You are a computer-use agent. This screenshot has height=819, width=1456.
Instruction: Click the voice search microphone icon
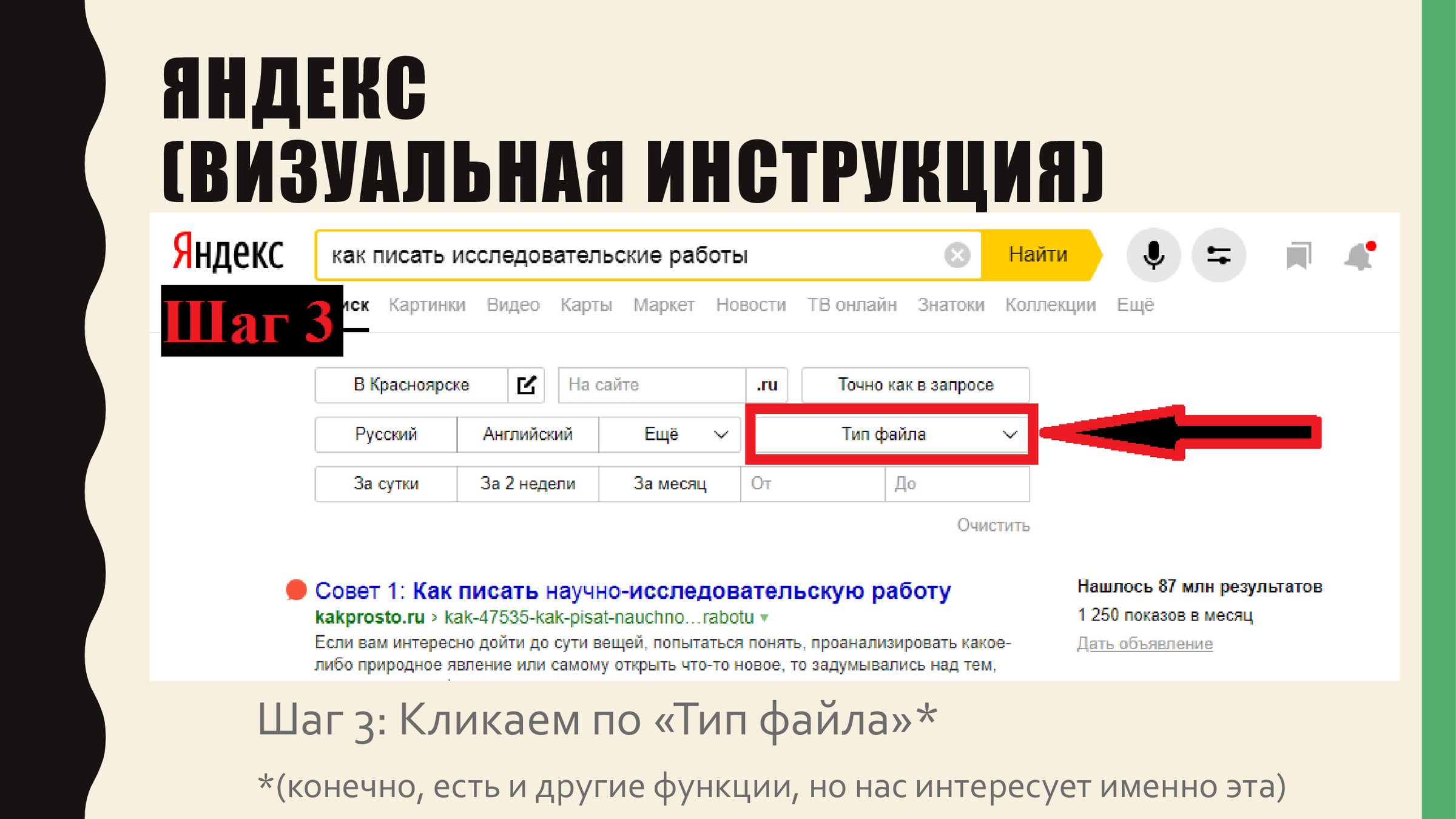pyautogui.click(x=1153, y=255)
